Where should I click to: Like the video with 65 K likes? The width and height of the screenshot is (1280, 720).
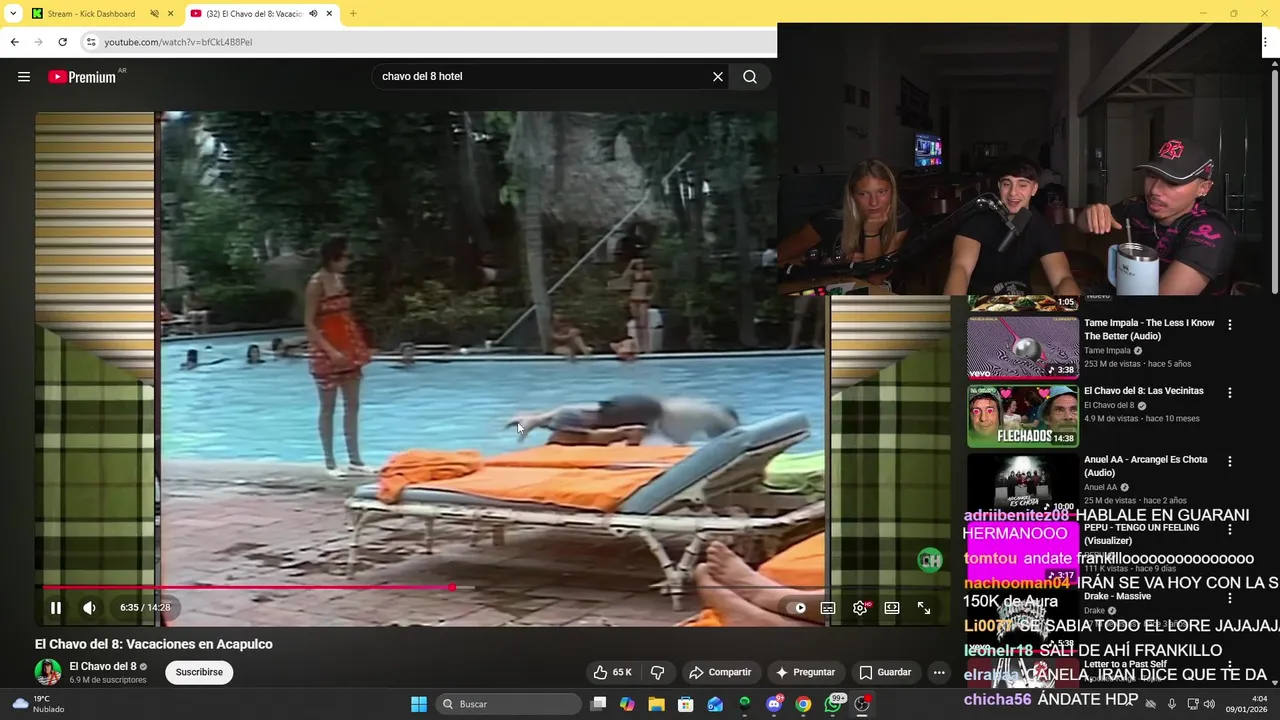[x=612, y=672]
